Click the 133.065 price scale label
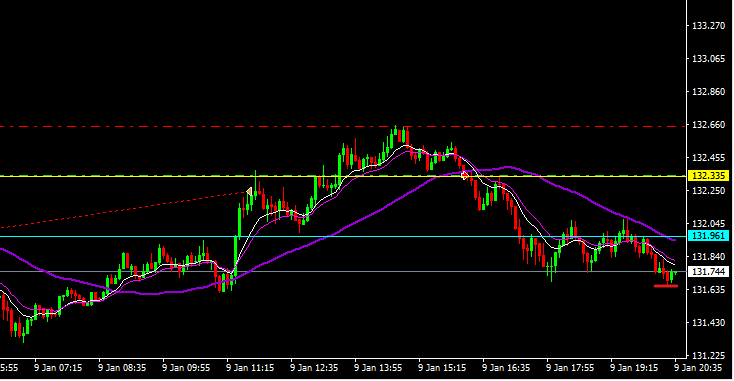This screenshot has height=381, width=734. (x=709, y=59)
